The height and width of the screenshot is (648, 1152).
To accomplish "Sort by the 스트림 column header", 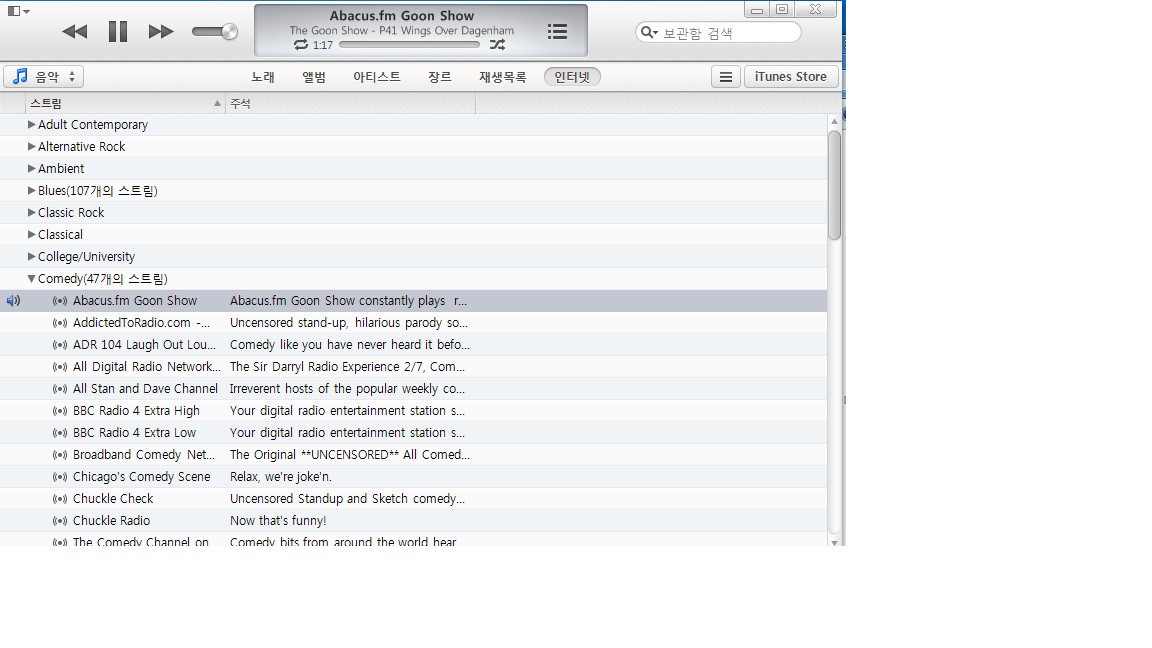I will (125, 104).
